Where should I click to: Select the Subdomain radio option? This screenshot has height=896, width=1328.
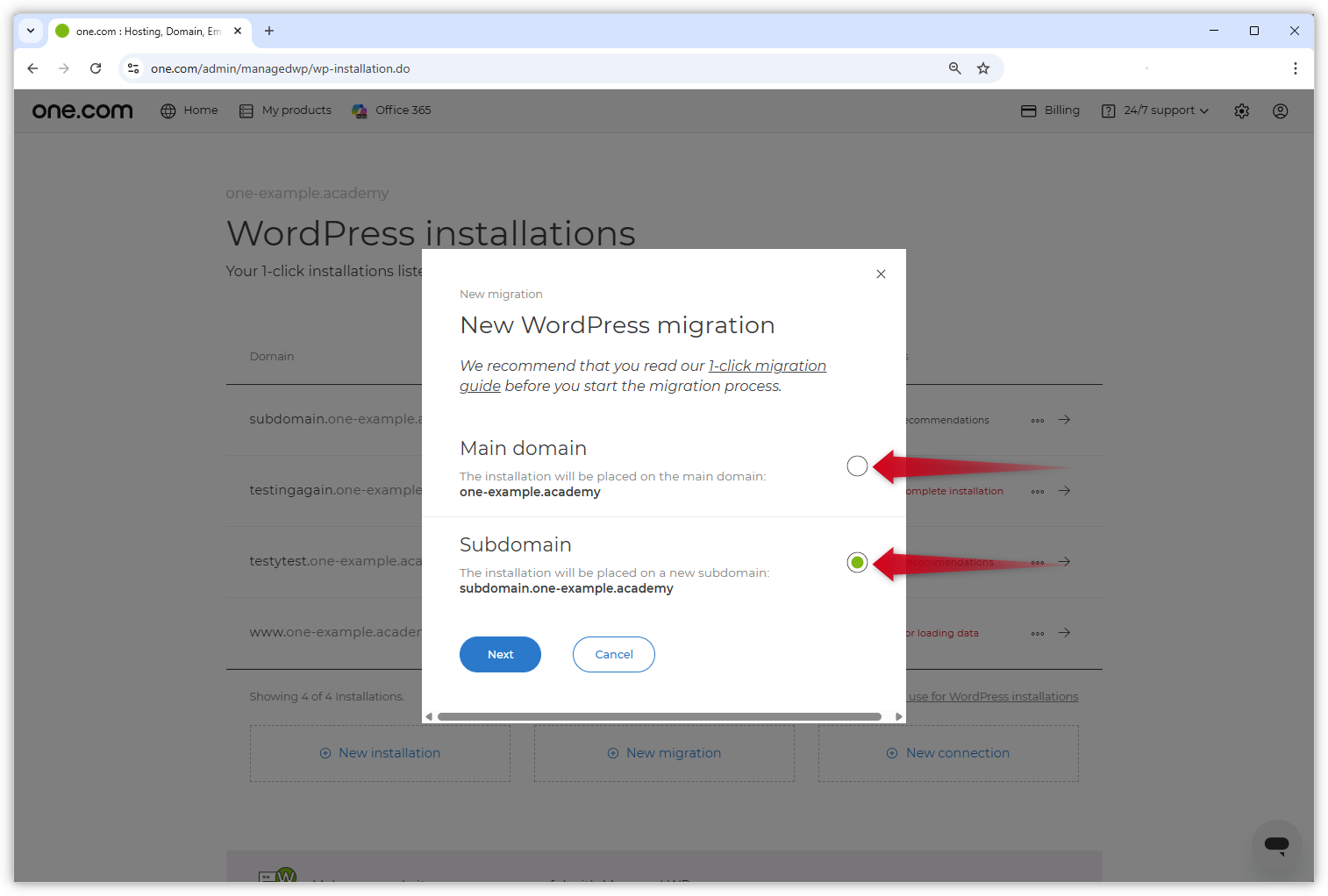pyautogui.click(x=857, y=562)
